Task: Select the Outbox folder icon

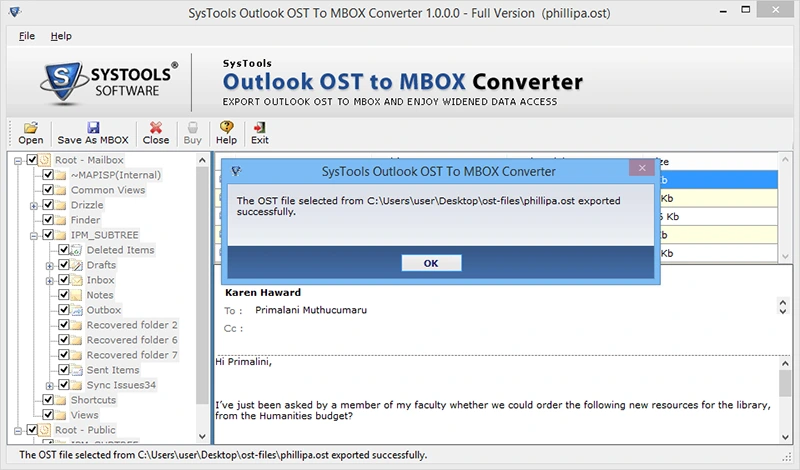Action: 76,310
